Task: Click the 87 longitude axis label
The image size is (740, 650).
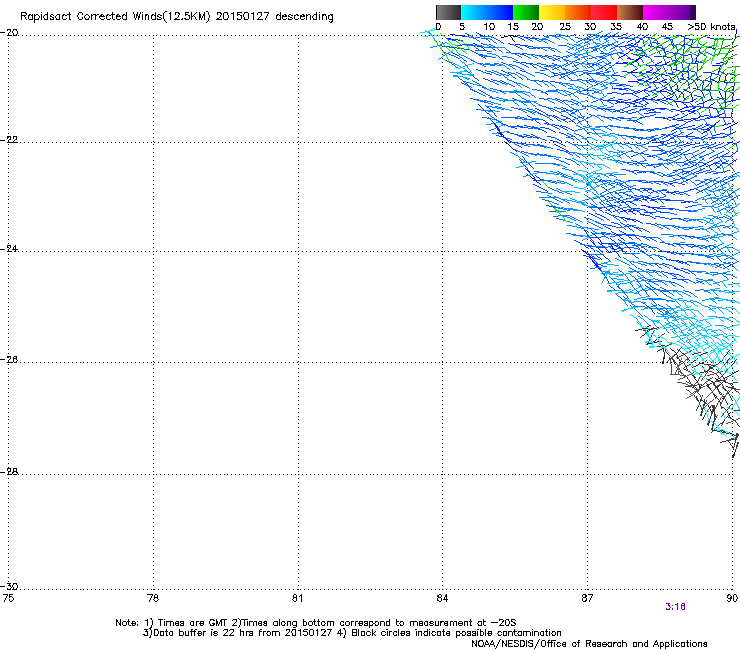Action: 587,599
